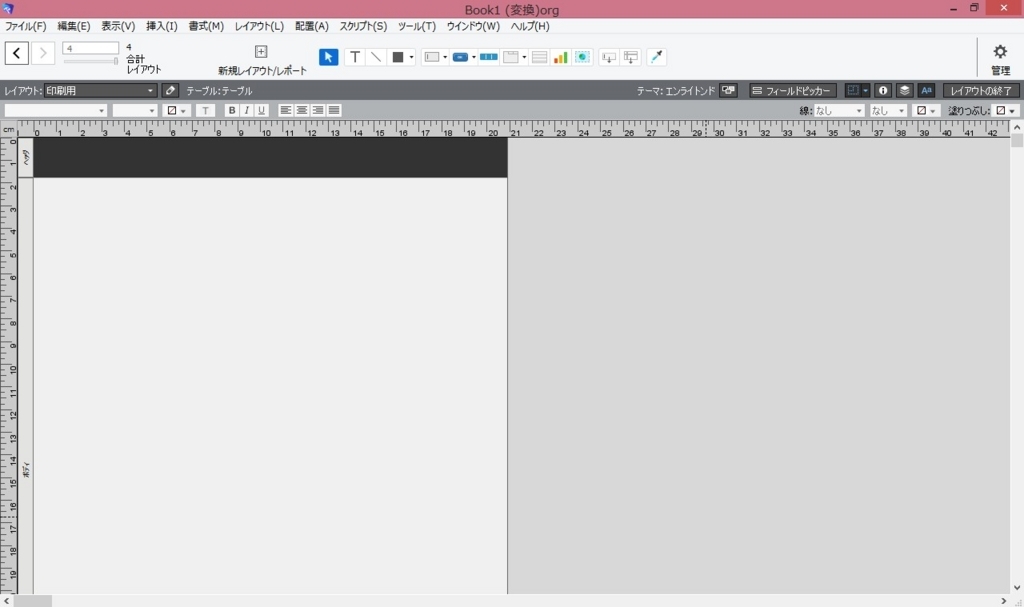Select the Button tool
1024x607 pixels.
(x=460, y=57)
